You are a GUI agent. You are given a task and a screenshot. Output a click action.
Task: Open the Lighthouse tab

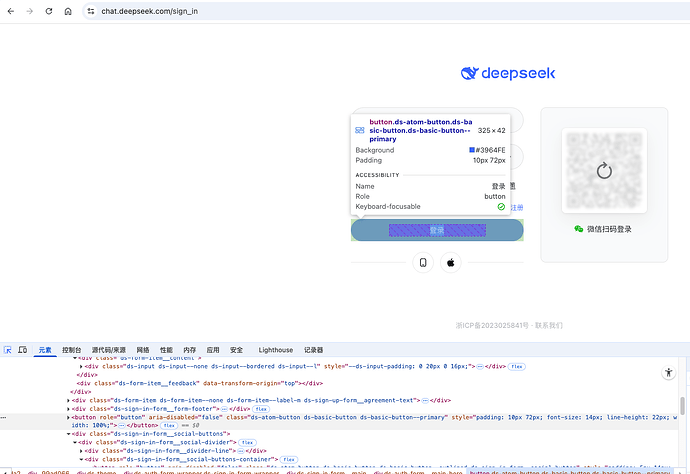coord(276,350)
